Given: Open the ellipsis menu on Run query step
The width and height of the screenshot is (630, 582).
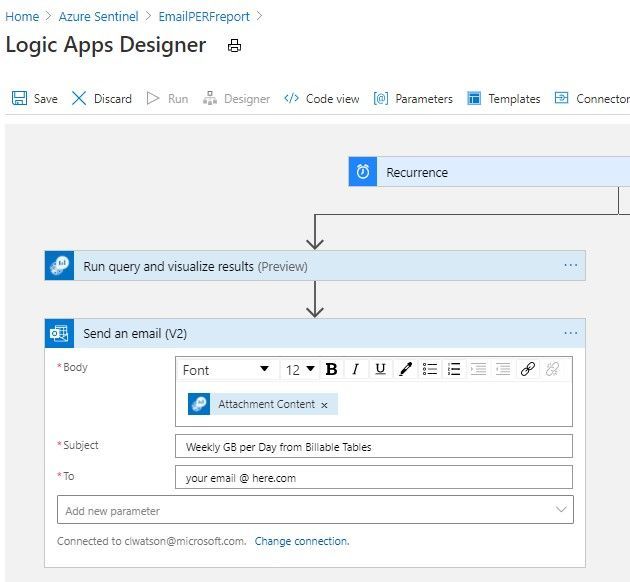Looking at the screenshot, I should pos(571,265).
